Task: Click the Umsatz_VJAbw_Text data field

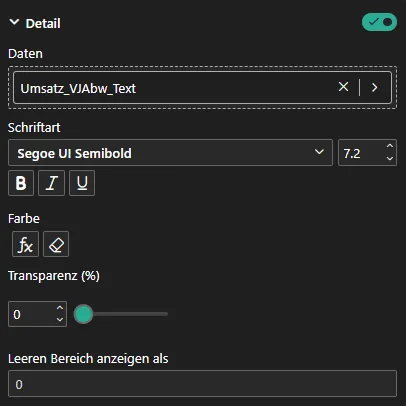Action: [x=202, y=88]
